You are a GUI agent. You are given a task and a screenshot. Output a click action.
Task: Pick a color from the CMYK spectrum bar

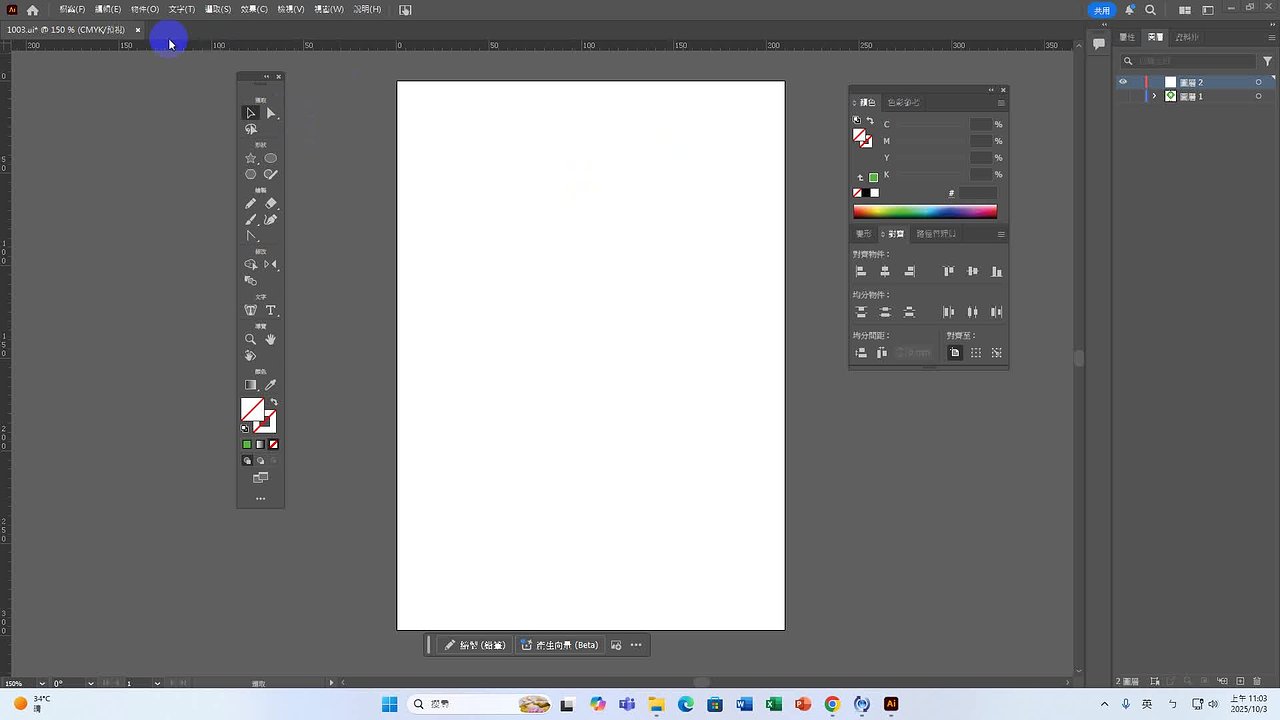click(x=924, y=211)
